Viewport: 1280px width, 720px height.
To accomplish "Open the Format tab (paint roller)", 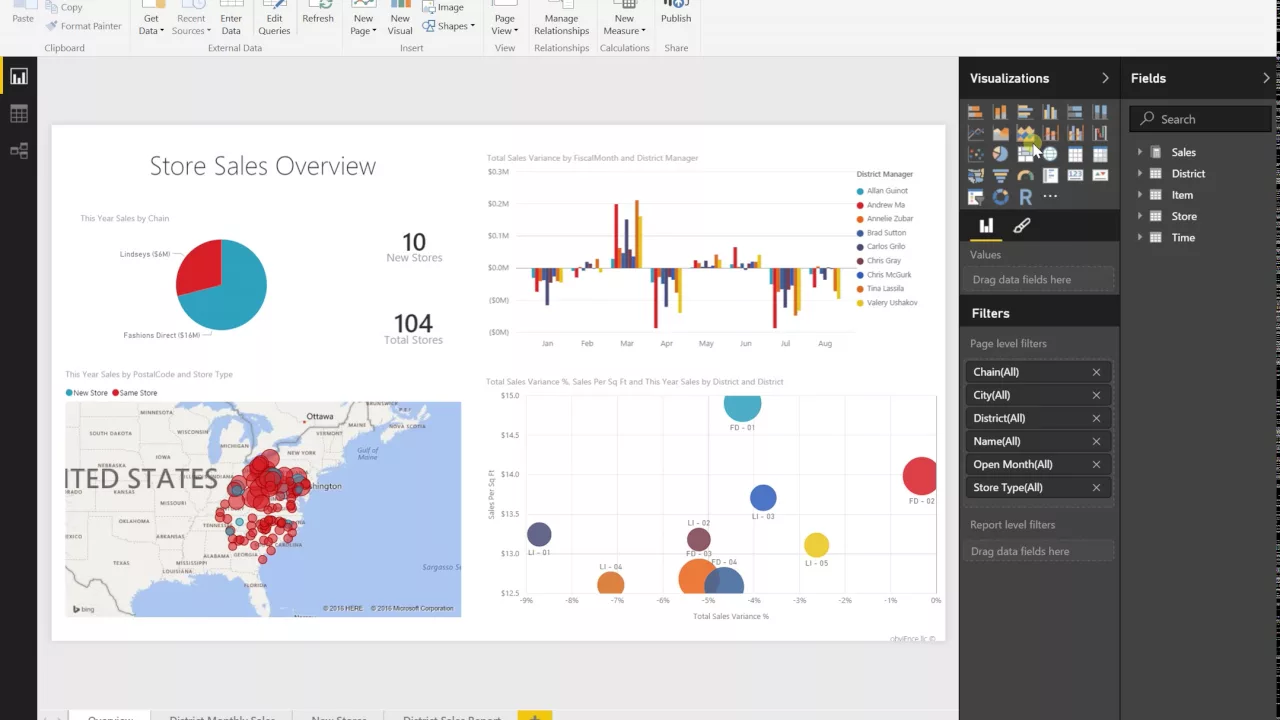I will pyautogui.click(x=1021, y=226).
